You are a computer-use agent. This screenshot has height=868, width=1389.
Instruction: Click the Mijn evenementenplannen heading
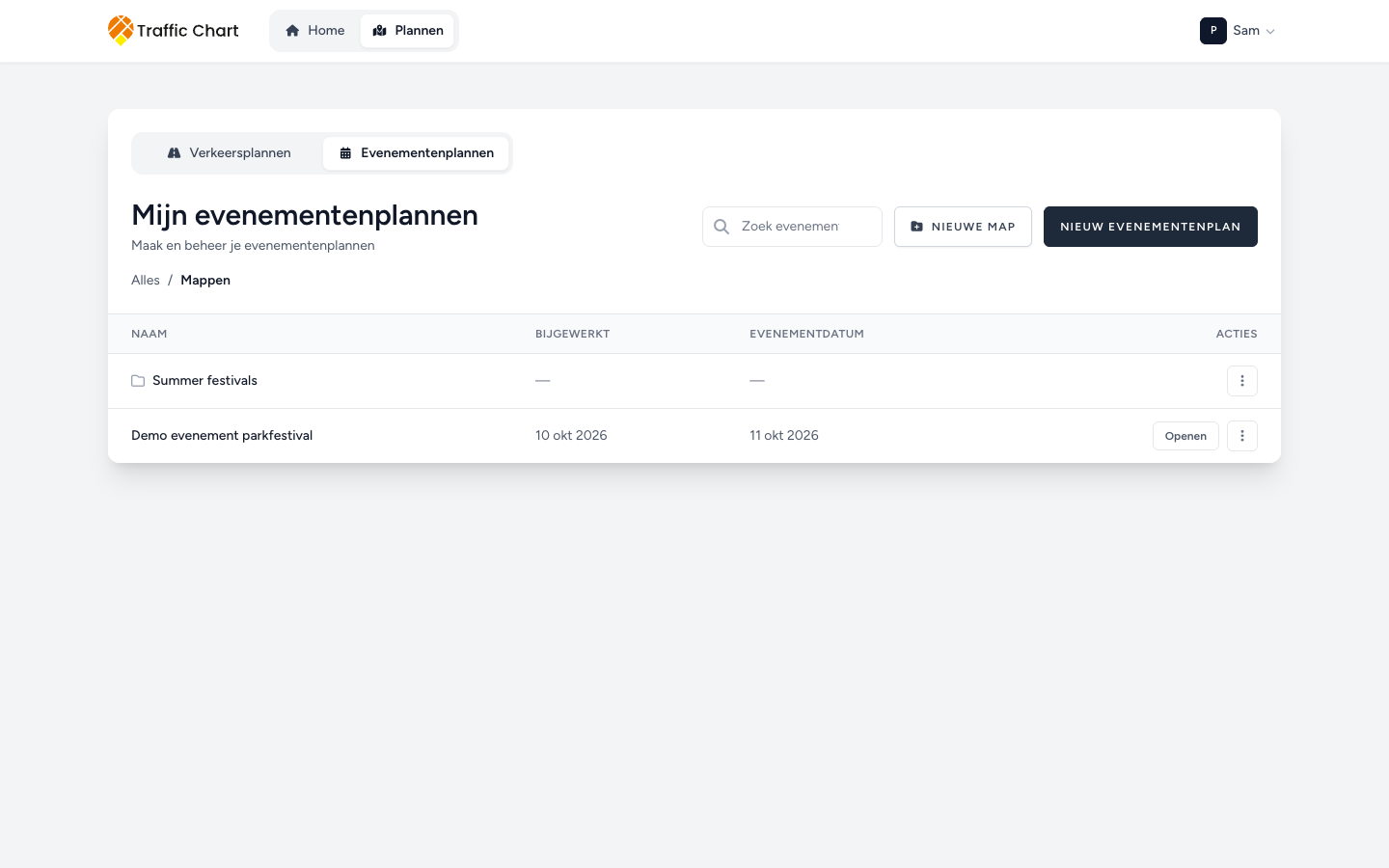tap(305, 215)
